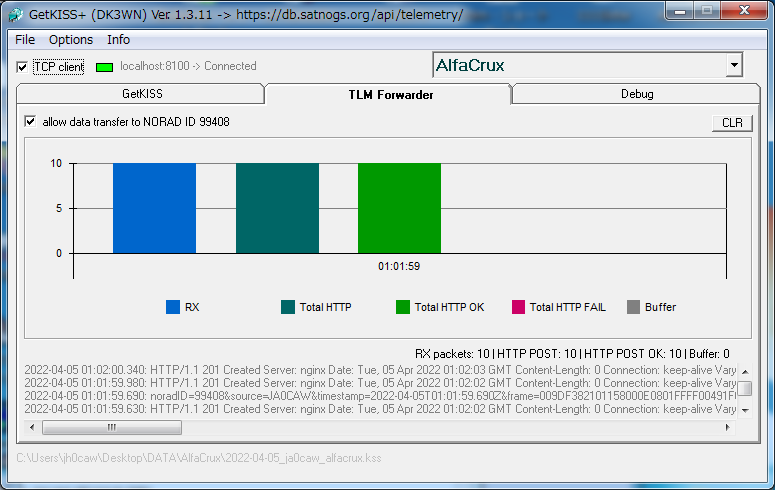
Task: Click the dark teal Total HTTP bar
Action: pos(277,208)
